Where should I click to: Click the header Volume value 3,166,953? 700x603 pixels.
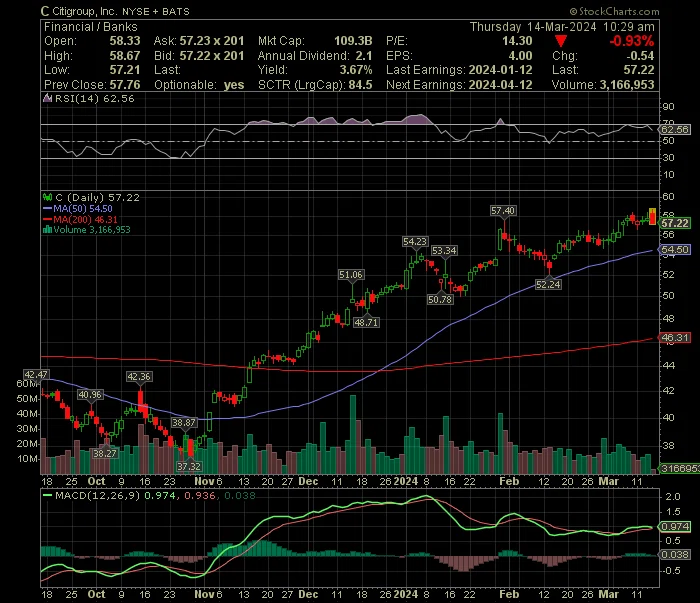[627, 85]
